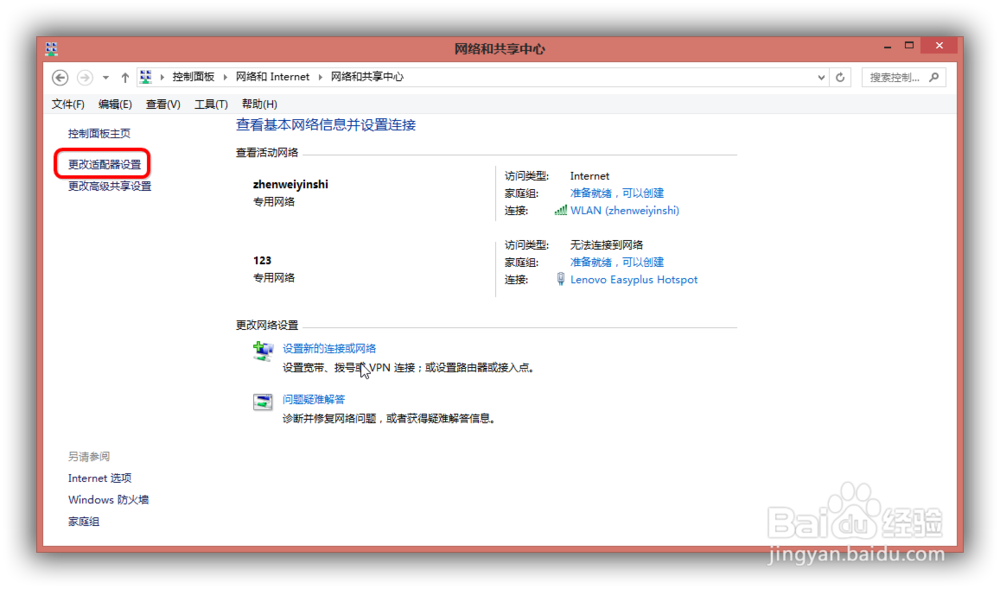The height and width of the screenshot is (589, 1000).
Task: Click the Control Panel icon in the address bar
Action: [145, 77]
